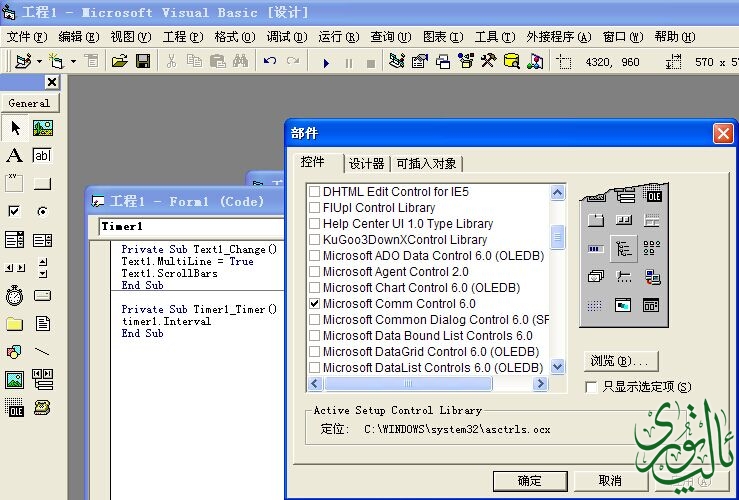The width and height of the screenshot is (739, 500).
Task: Select the PictureBox tool
Action: 43,128
